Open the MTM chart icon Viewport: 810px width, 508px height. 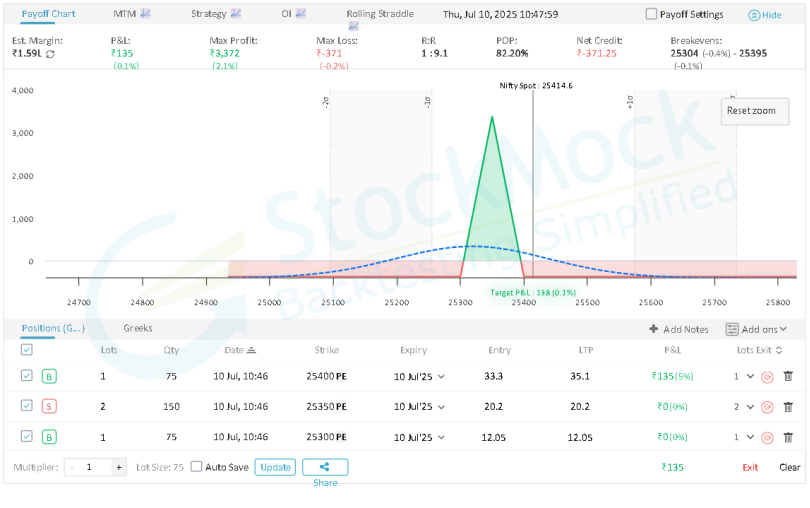pos(146,14)
